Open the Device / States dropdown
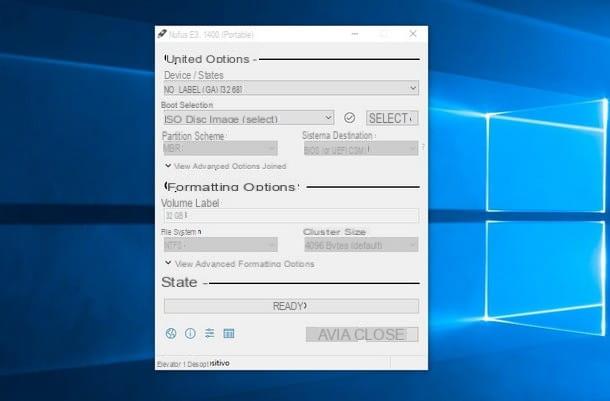This screenshot has height=401, width=610. click(x=291, y=88)
